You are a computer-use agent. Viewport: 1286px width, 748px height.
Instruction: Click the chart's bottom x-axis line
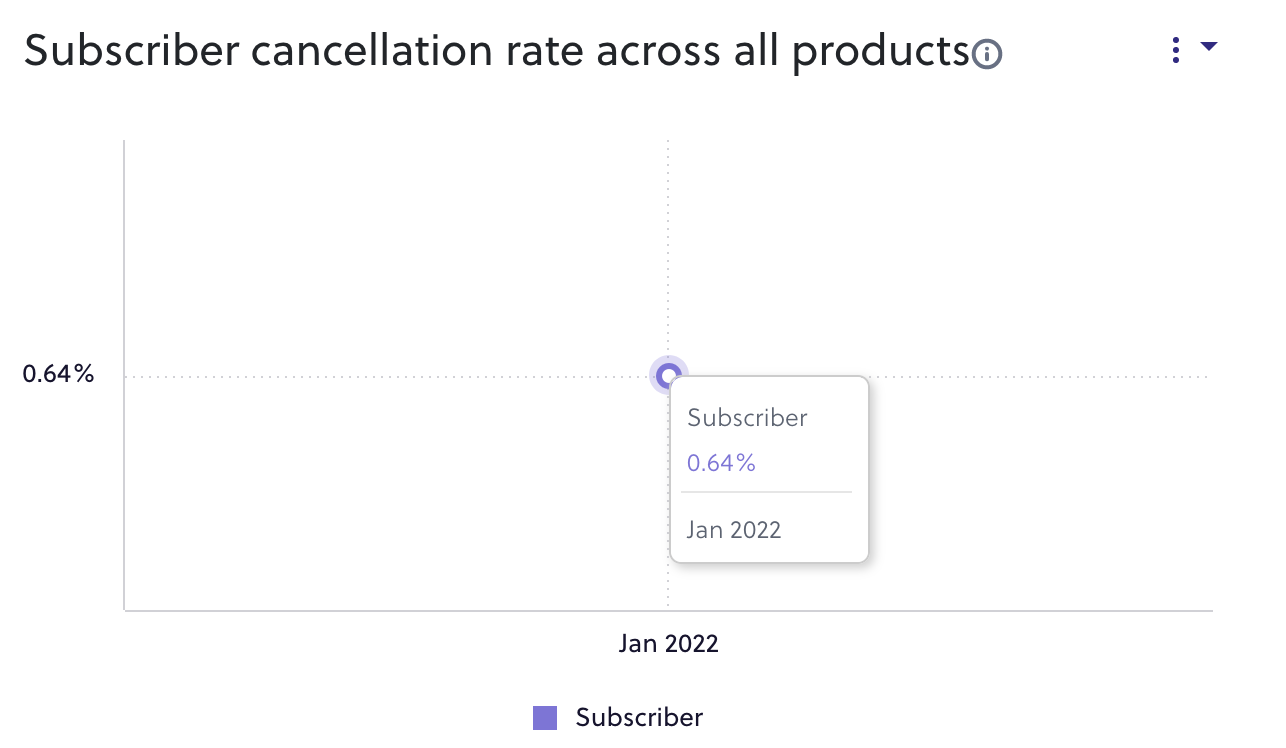[x=668, y=610]
